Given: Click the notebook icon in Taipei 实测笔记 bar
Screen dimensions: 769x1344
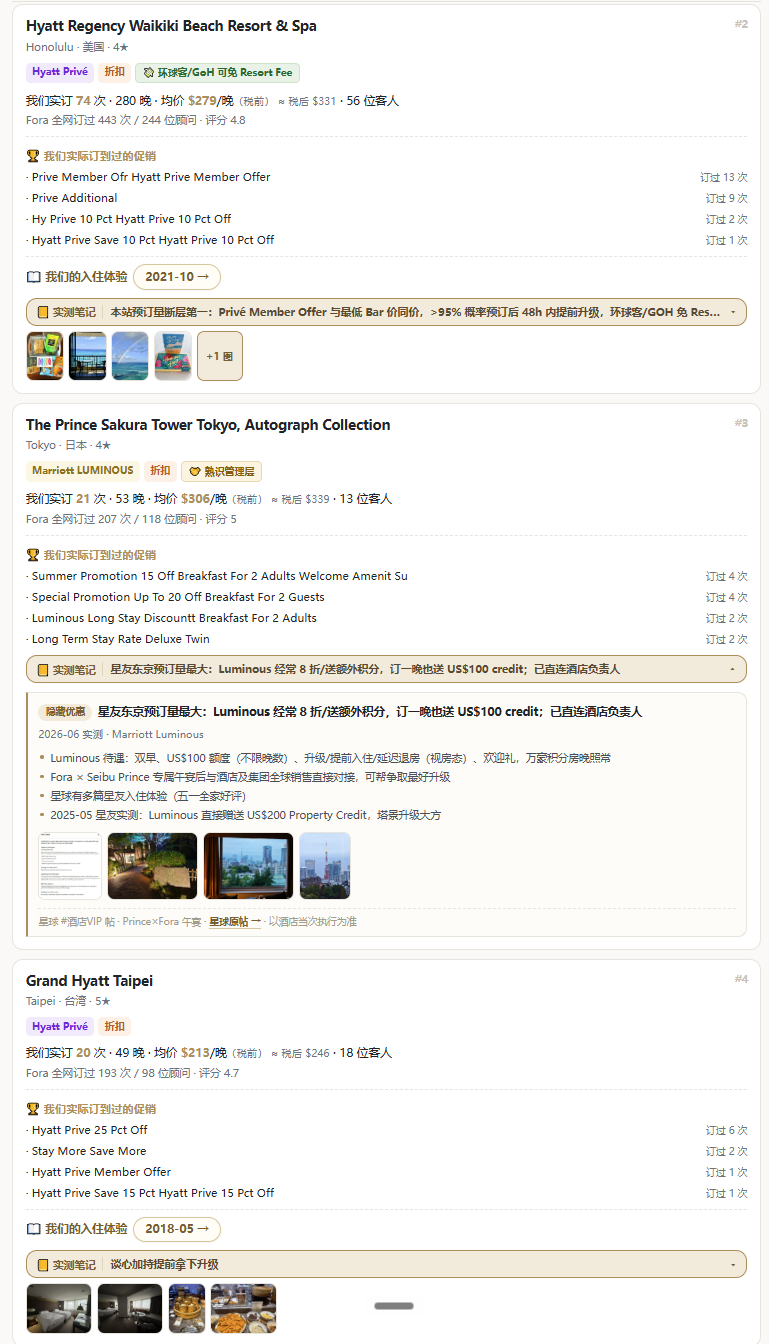Looking at the screenshot, I should pos(43,1265).
